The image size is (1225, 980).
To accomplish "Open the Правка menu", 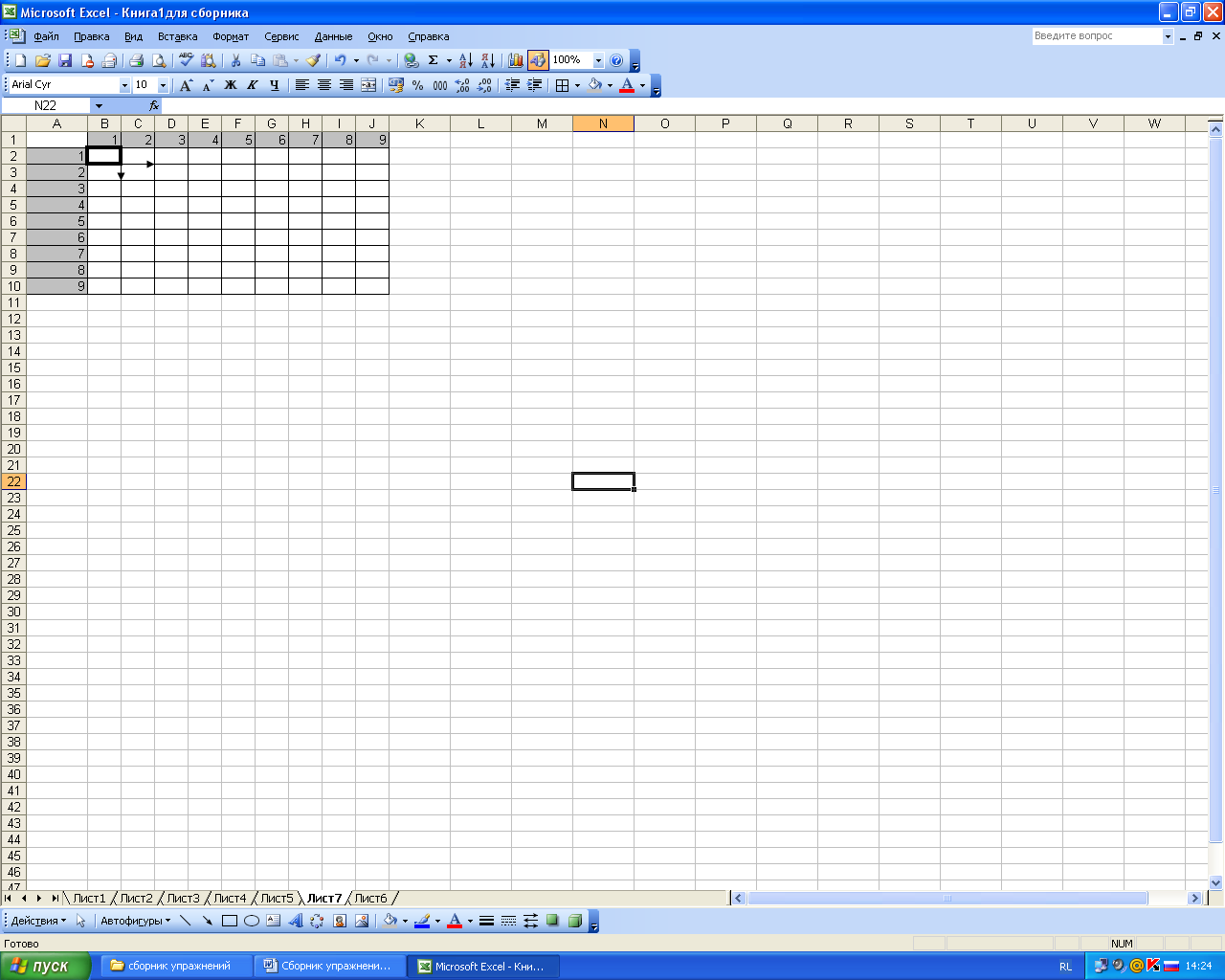I will click(91, 36).
